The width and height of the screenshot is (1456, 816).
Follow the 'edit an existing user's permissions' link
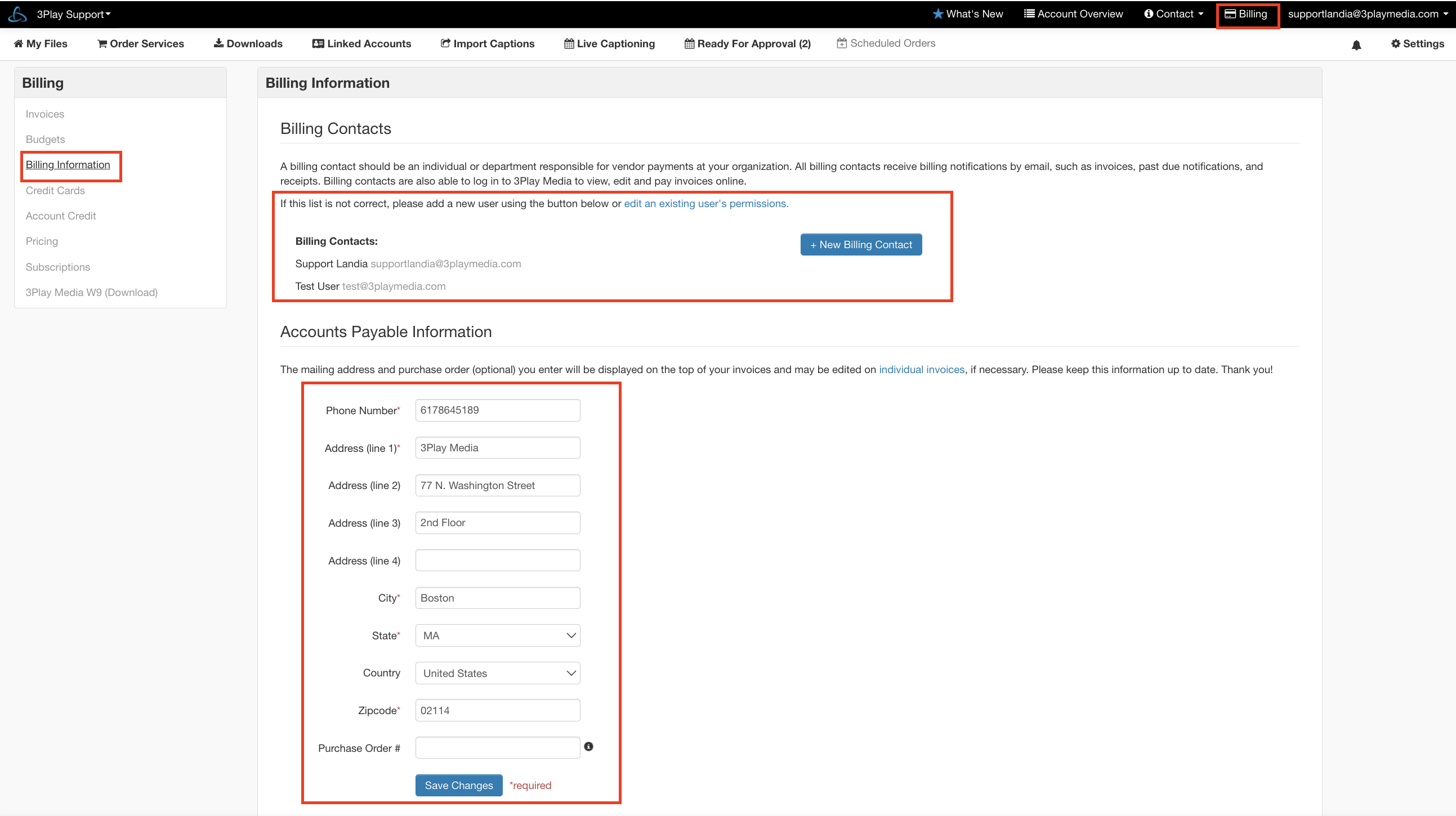coord(706,203)
